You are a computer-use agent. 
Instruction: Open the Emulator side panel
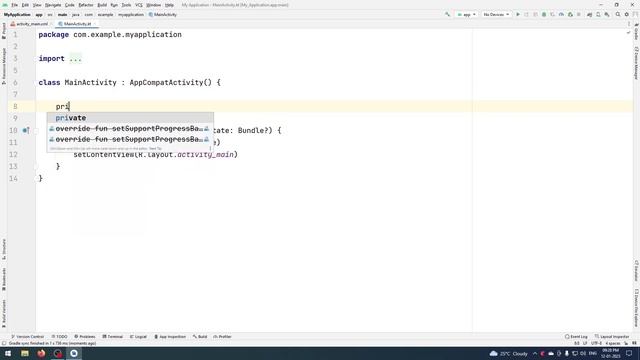(636, 271)
